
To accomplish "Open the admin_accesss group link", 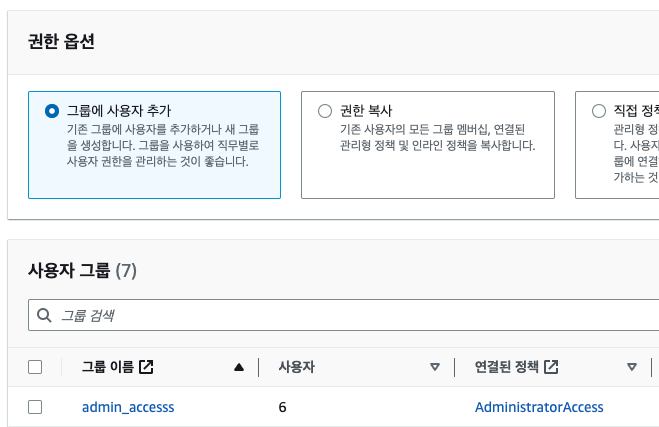I will [128, 407].
